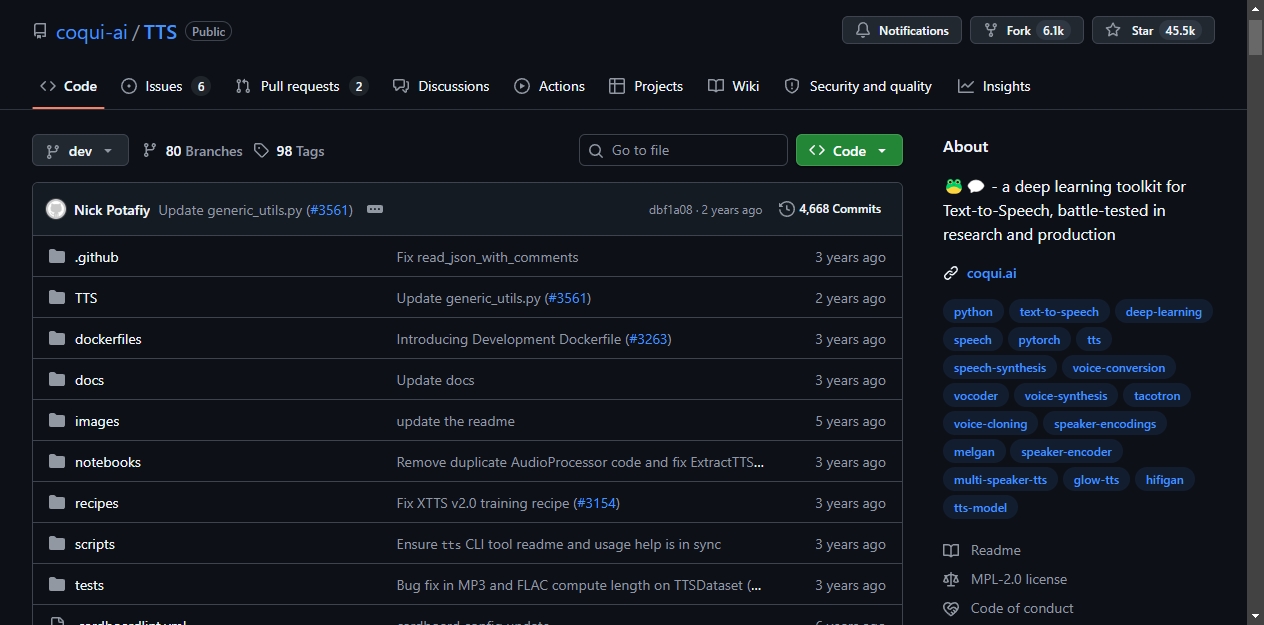Click the Wiki book icon
This screenshot has width=1264, height=625.
716,86
